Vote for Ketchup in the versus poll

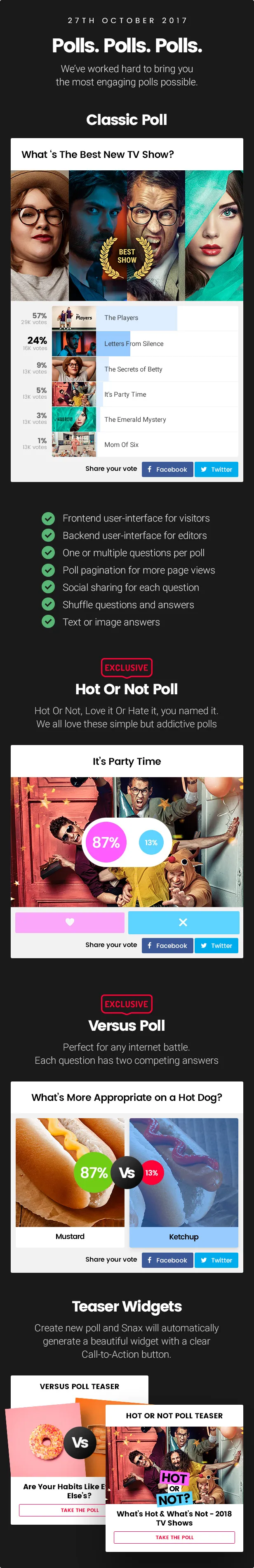[183, 1236]
